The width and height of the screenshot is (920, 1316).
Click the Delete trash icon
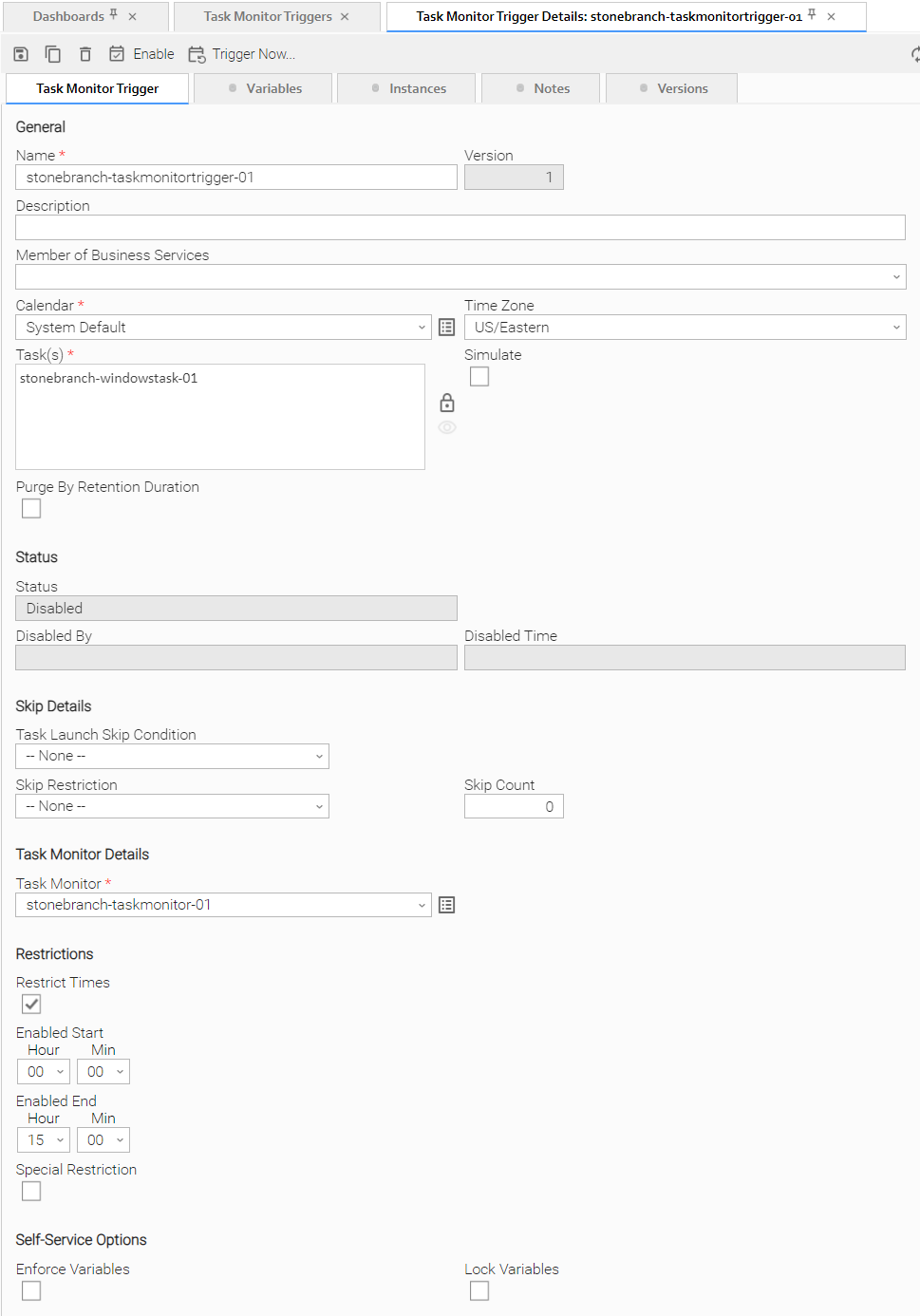(x=85, y=54)
